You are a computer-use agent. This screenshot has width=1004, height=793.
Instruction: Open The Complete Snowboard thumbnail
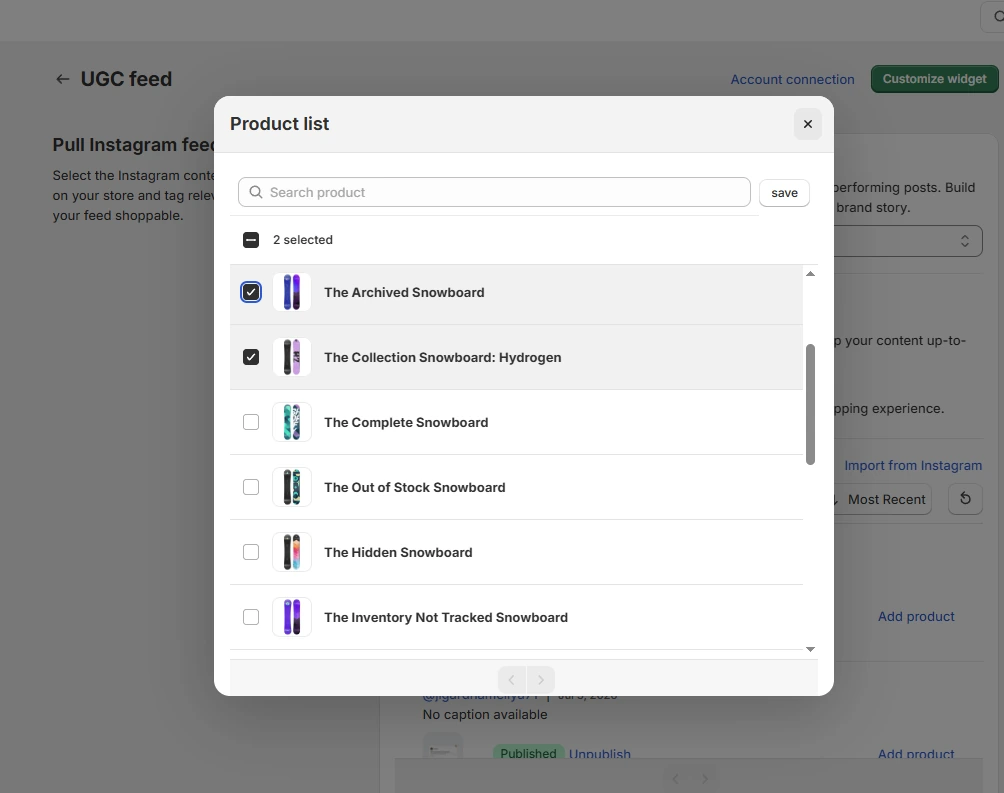click(292, 422)
